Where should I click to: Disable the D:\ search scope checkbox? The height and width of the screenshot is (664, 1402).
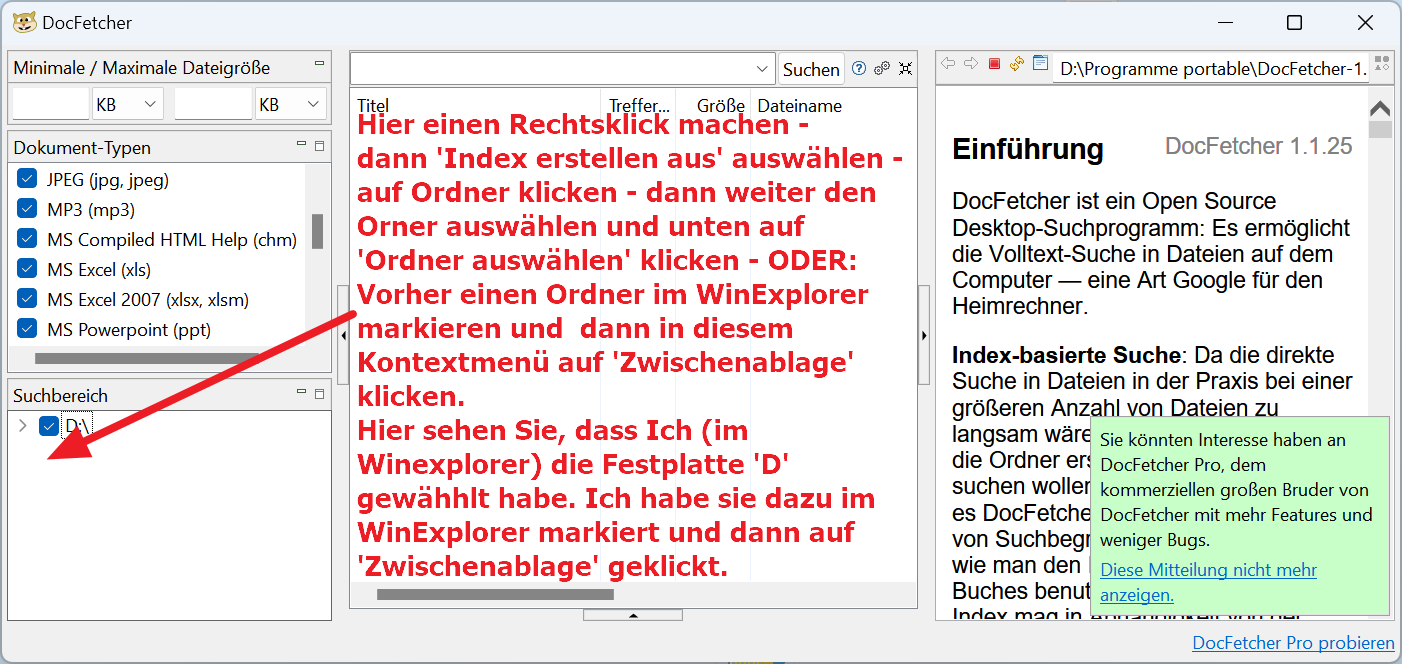point(49,427)
